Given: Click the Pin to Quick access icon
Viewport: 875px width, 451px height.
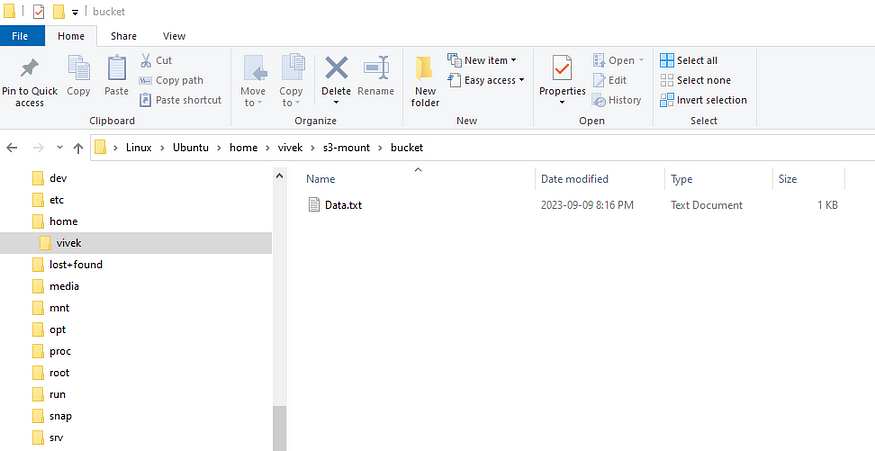Looking at the screenshot, I should [29, 69].
